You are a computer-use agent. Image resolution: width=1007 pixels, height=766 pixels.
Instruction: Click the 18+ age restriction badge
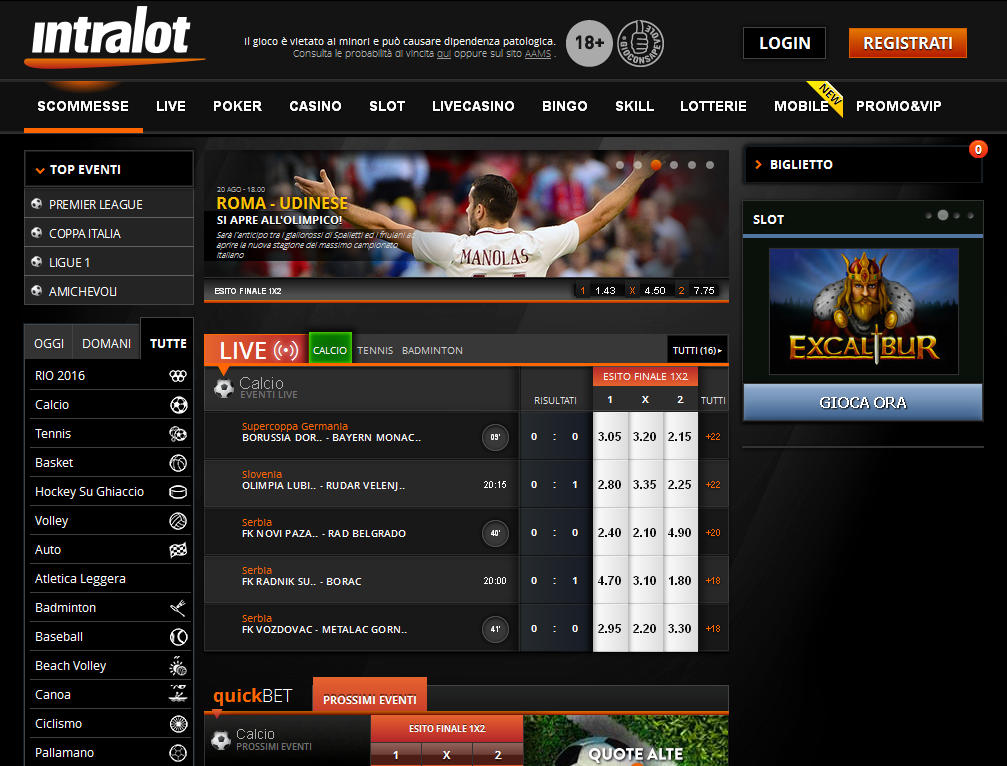point(589,44)
